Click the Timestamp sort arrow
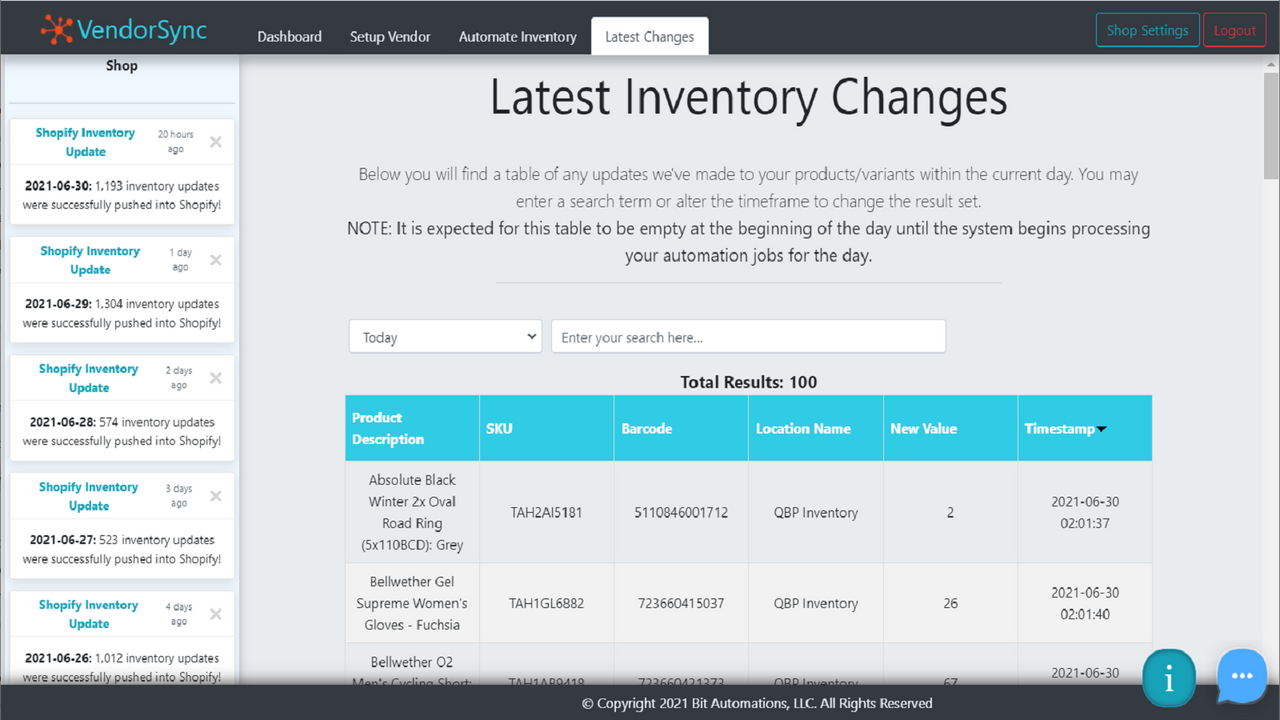Image resolution: width=1280 pixels, height=720 pixels. 1102,429
